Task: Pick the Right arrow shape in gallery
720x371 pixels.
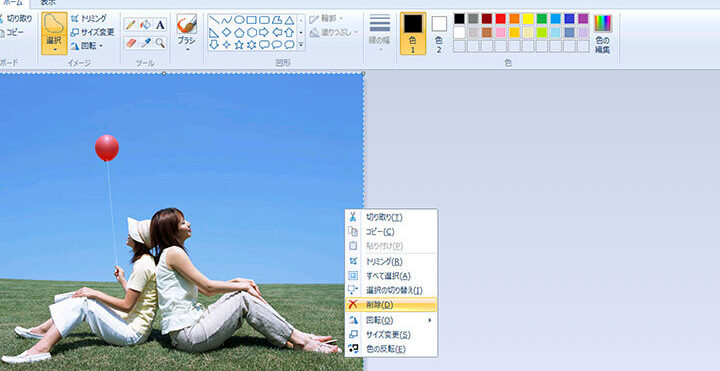Action: [264, 33]
